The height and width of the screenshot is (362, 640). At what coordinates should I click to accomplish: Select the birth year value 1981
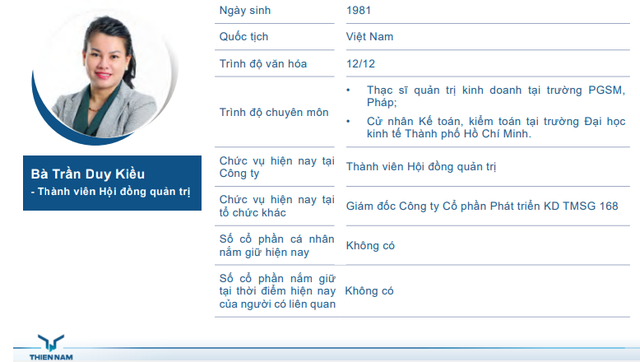tap(358, 10)
